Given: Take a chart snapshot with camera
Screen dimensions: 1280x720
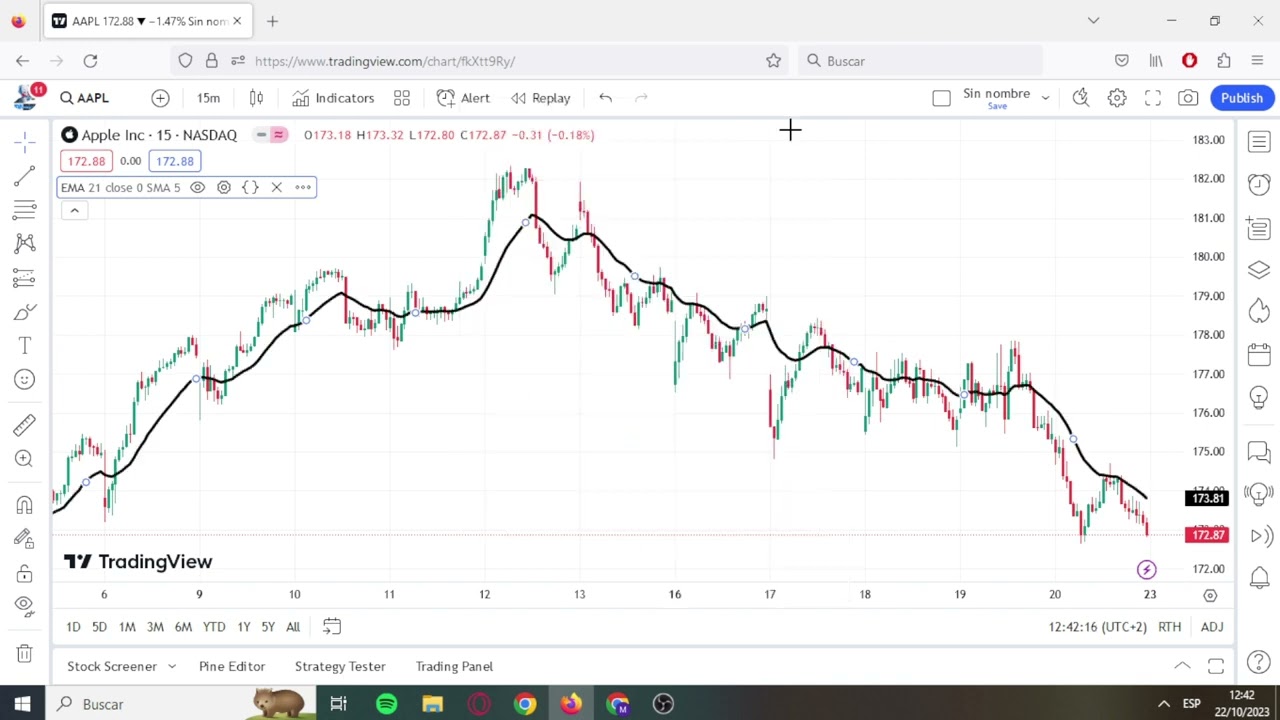Looking at the screenshot, I should point(1188,98).
